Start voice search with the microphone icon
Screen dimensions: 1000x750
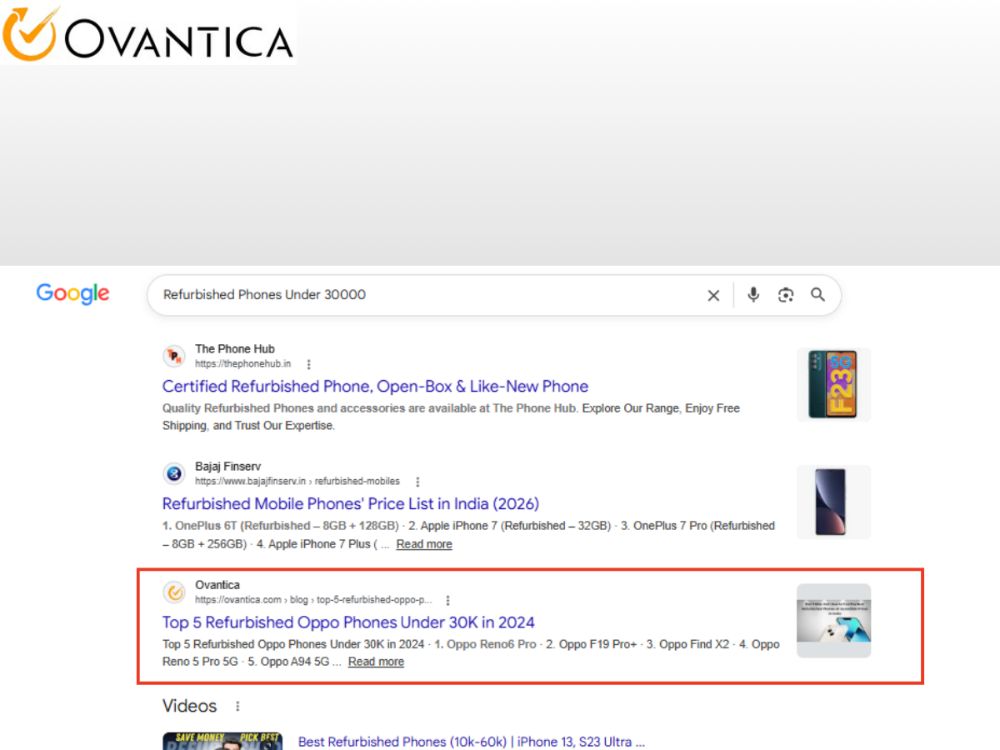click(x=753, y=295)
